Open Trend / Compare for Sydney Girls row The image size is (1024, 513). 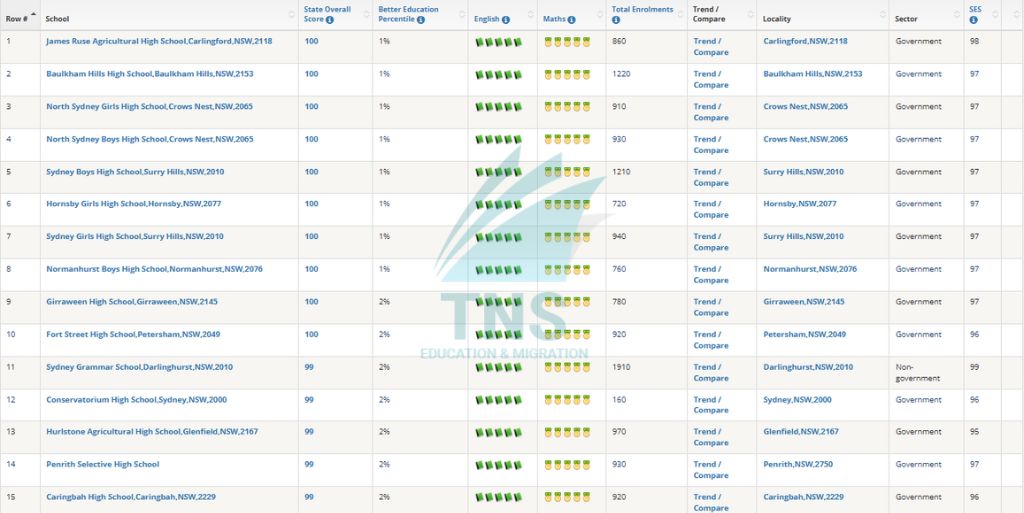click(711, 241)
